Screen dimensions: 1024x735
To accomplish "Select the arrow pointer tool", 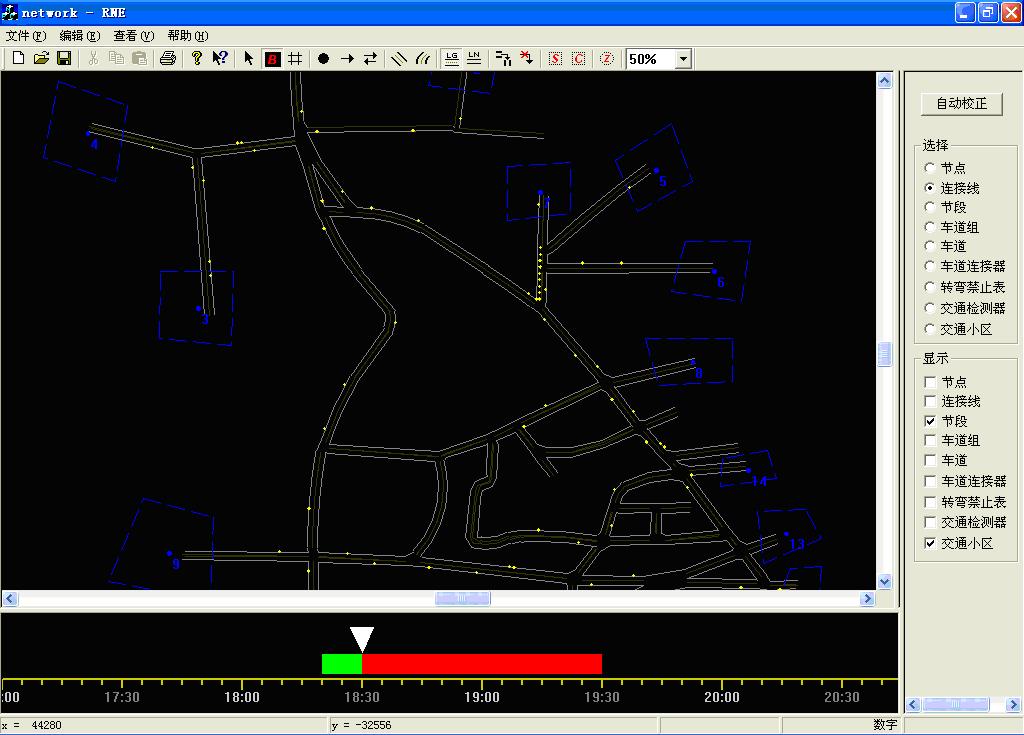I will (x=249, y=59).
